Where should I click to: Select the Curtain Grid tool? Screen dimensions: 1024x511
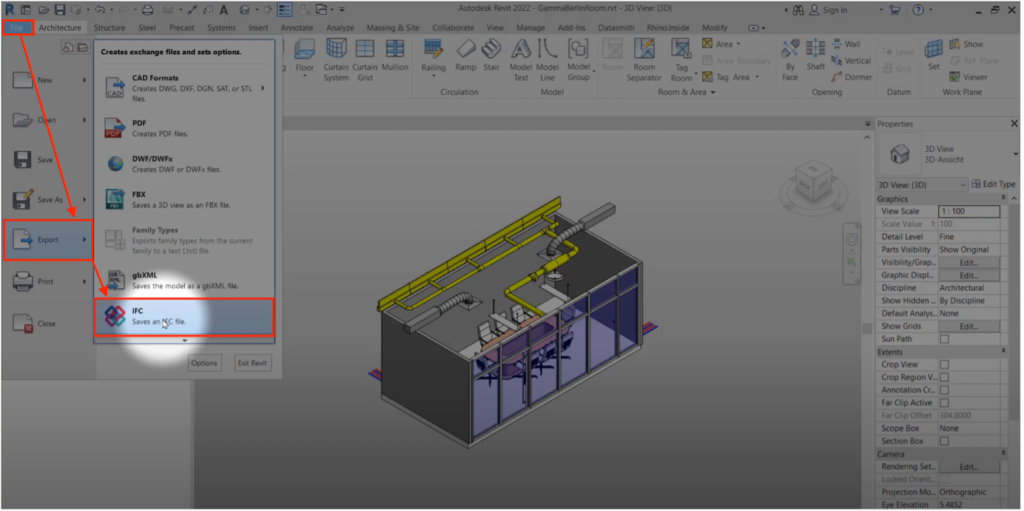click(x=364, y=59)
